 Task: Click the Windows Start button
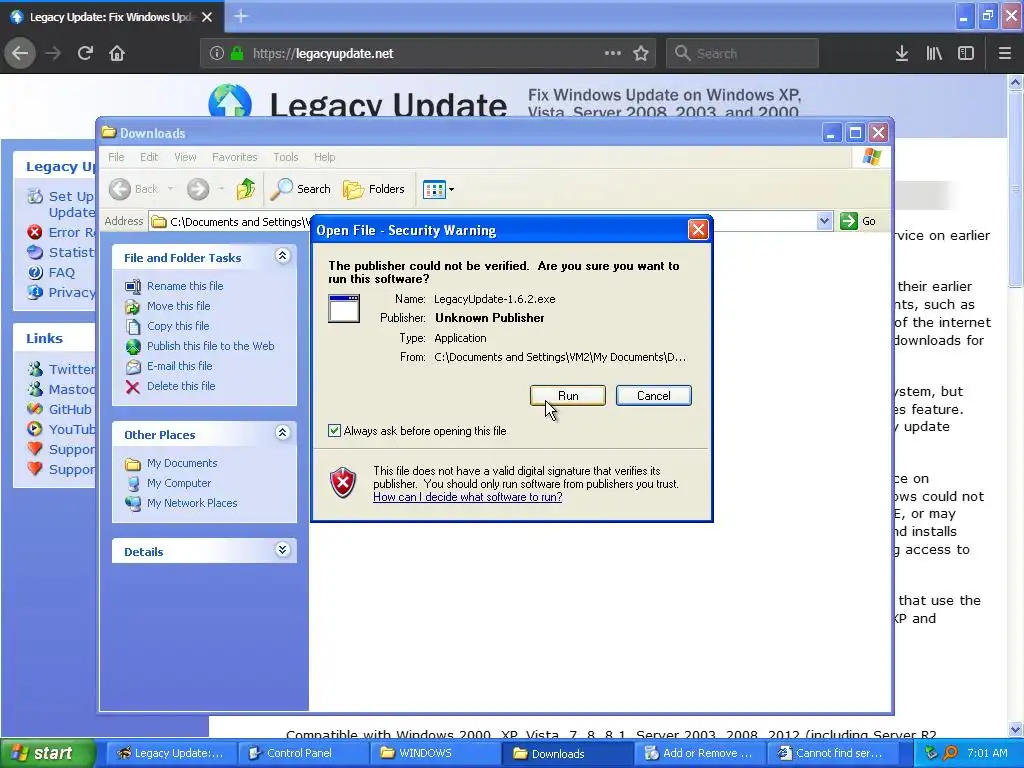(x=48, y=753)
